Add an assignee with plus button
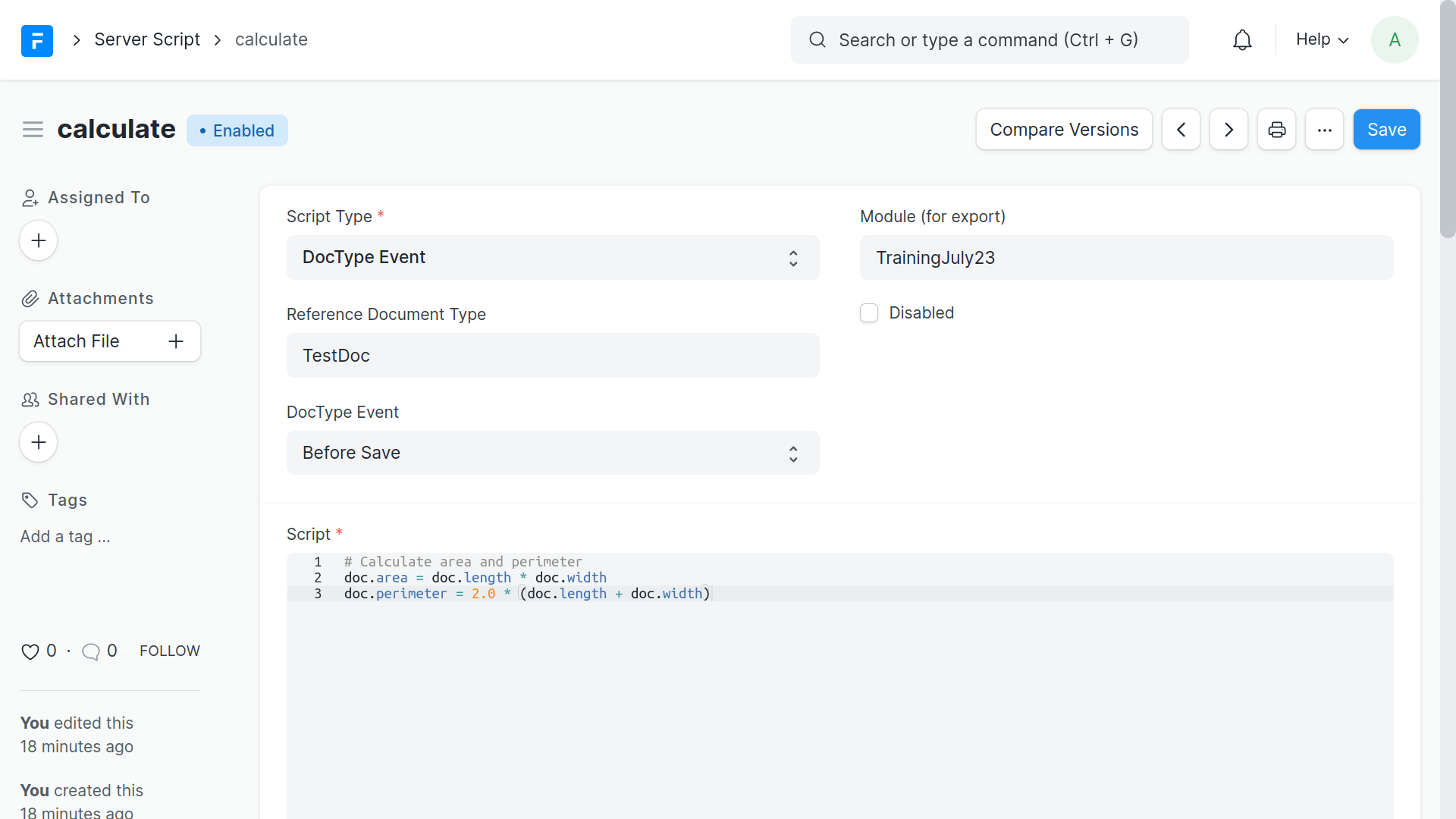1456x819 pixels. (39, 240)
